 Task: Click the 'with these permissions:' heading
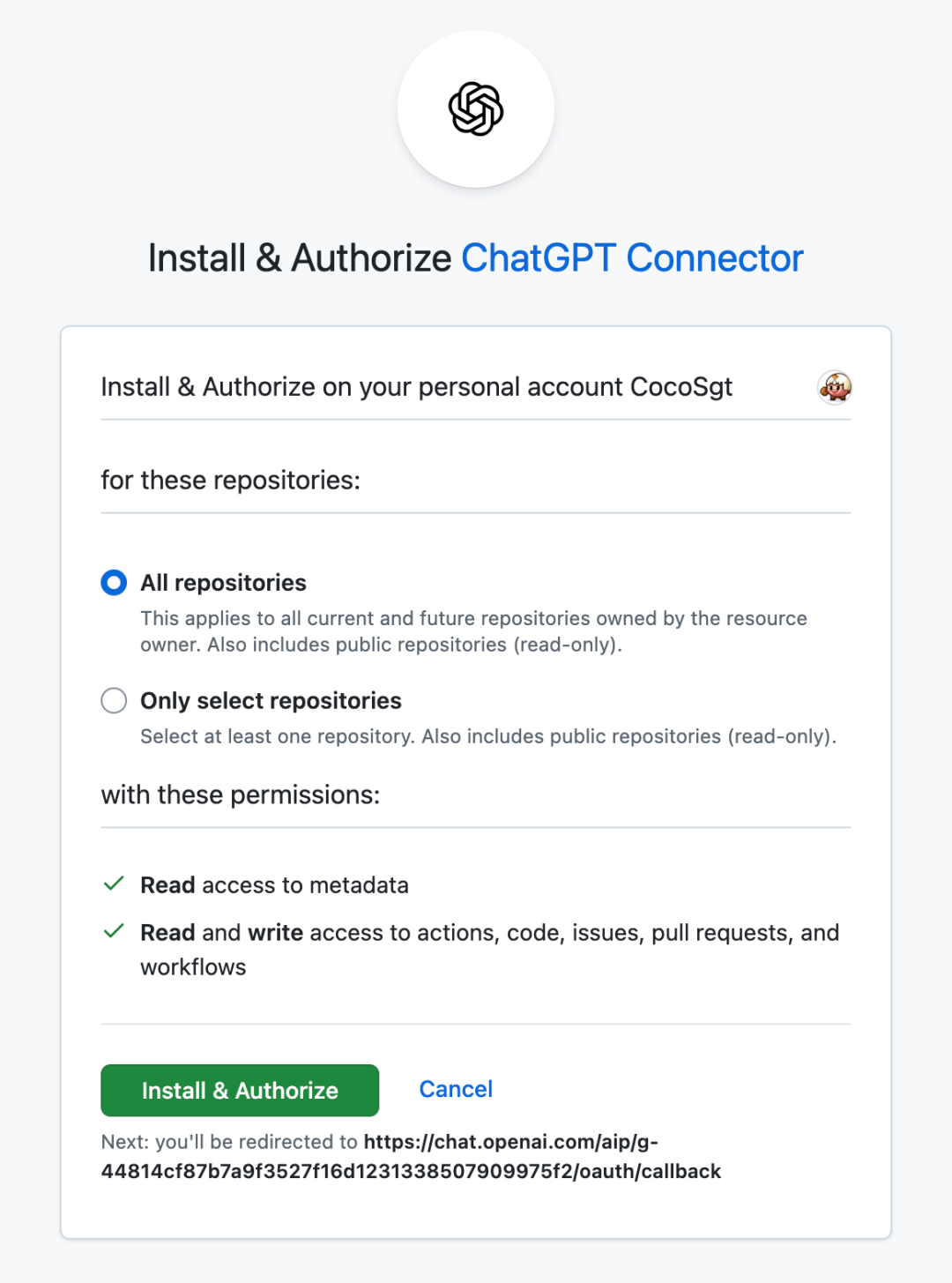241,795
